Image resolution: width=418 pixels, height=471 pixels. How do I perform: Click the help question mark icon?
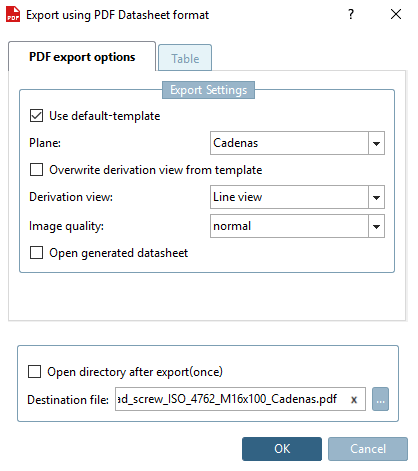(351, 14)
